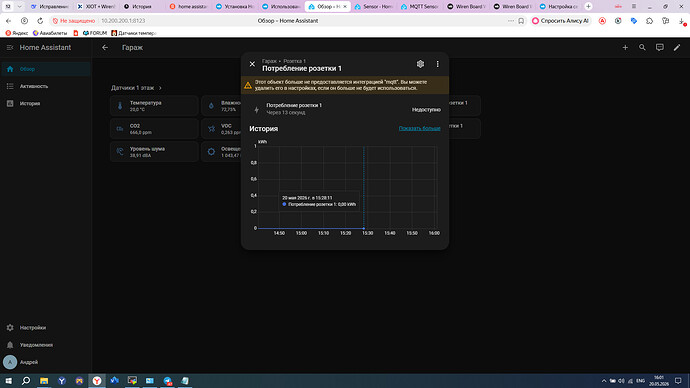
Task: Open Windows Start menu on taskbar
Action: 8,381
